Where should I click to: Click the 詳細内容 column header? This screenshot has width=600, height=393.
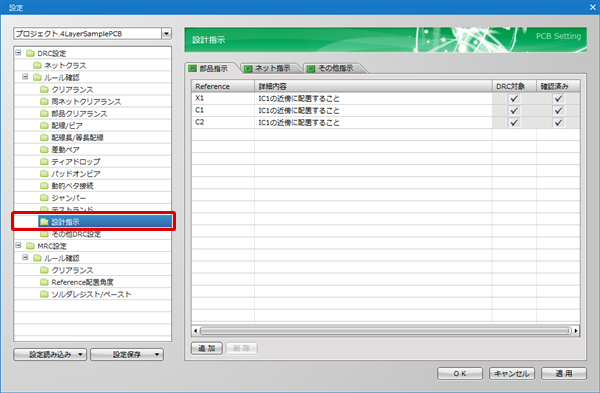pos(373,86)
